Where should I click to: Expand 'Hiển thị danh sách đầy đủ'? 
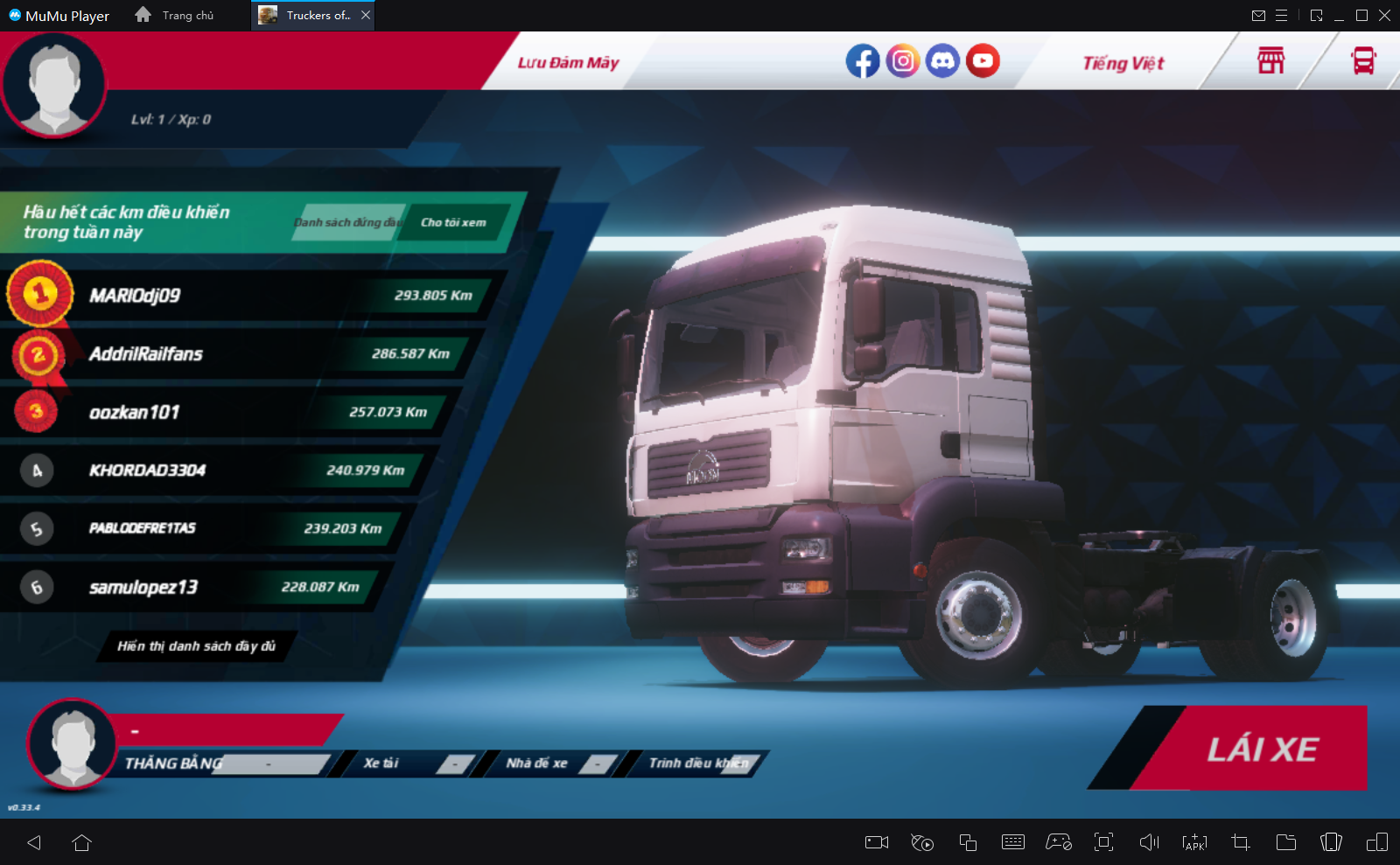[196, 646]
